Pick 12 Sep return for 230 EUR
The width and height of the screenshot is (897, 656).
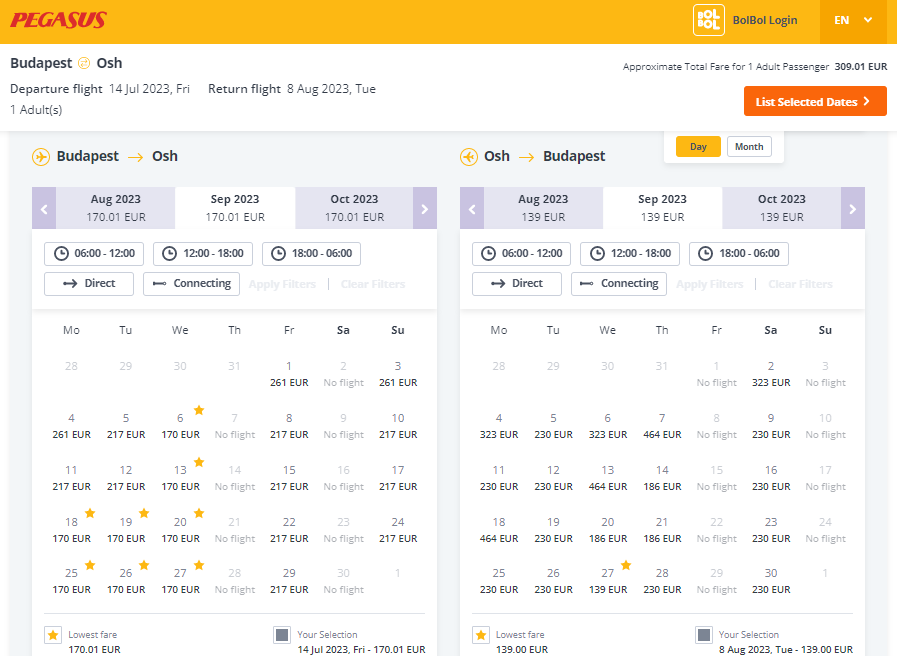[x=553, y=478]
